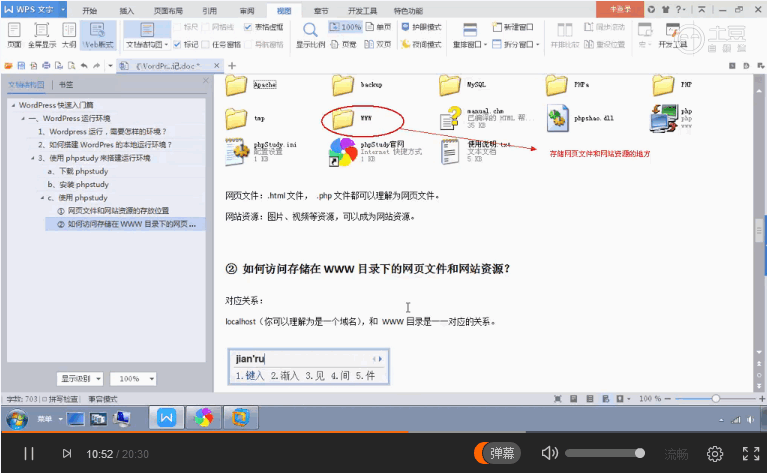Open the 审阅 ribbon tab
Image resolution: width=767 pixels, height=473 pixels.
click(x=247, y=10)
